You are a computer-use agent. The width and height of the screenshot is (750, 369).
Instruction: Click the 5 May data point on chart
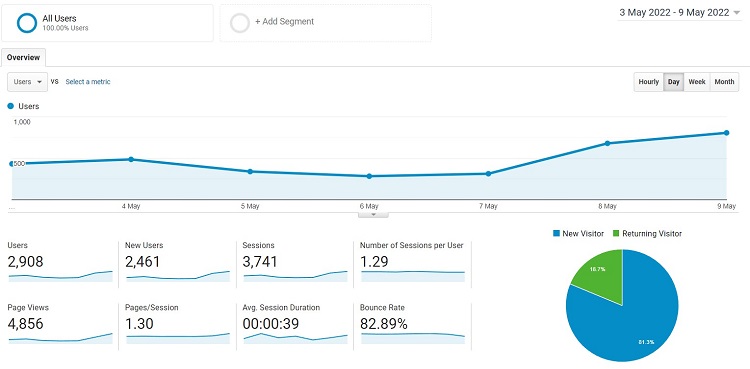coord(250,171)
